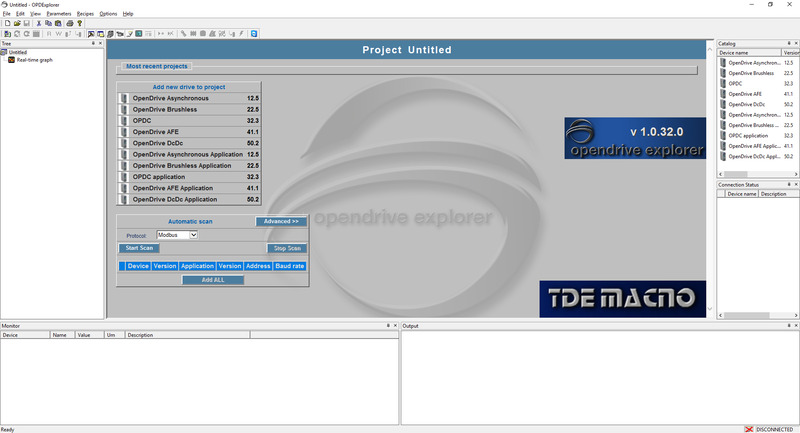
Task: Open the Help menu
Action: 128,14
